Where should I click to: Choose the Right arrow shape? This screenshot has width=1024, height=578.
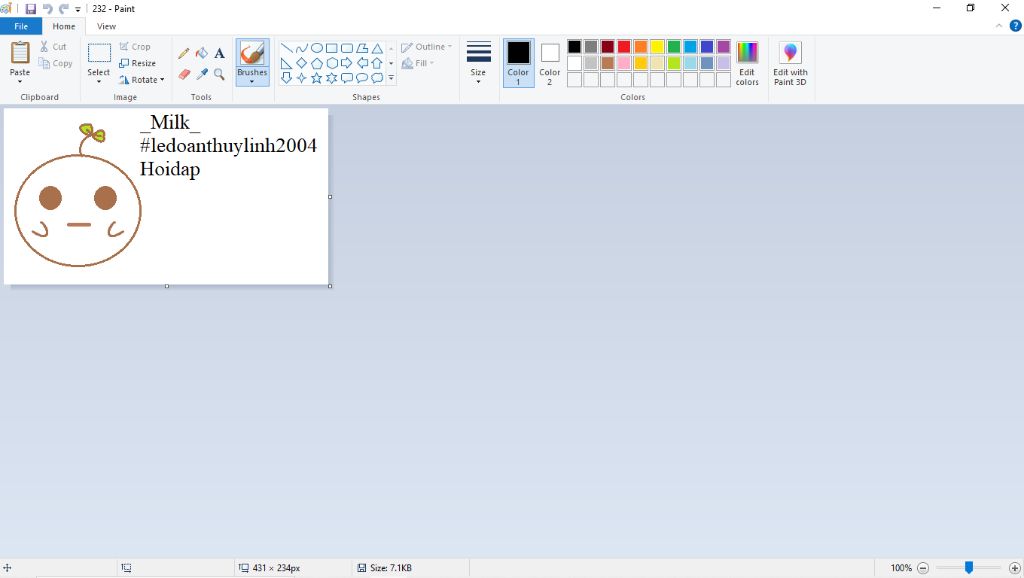pyautogui.click(x=347, y=63)
